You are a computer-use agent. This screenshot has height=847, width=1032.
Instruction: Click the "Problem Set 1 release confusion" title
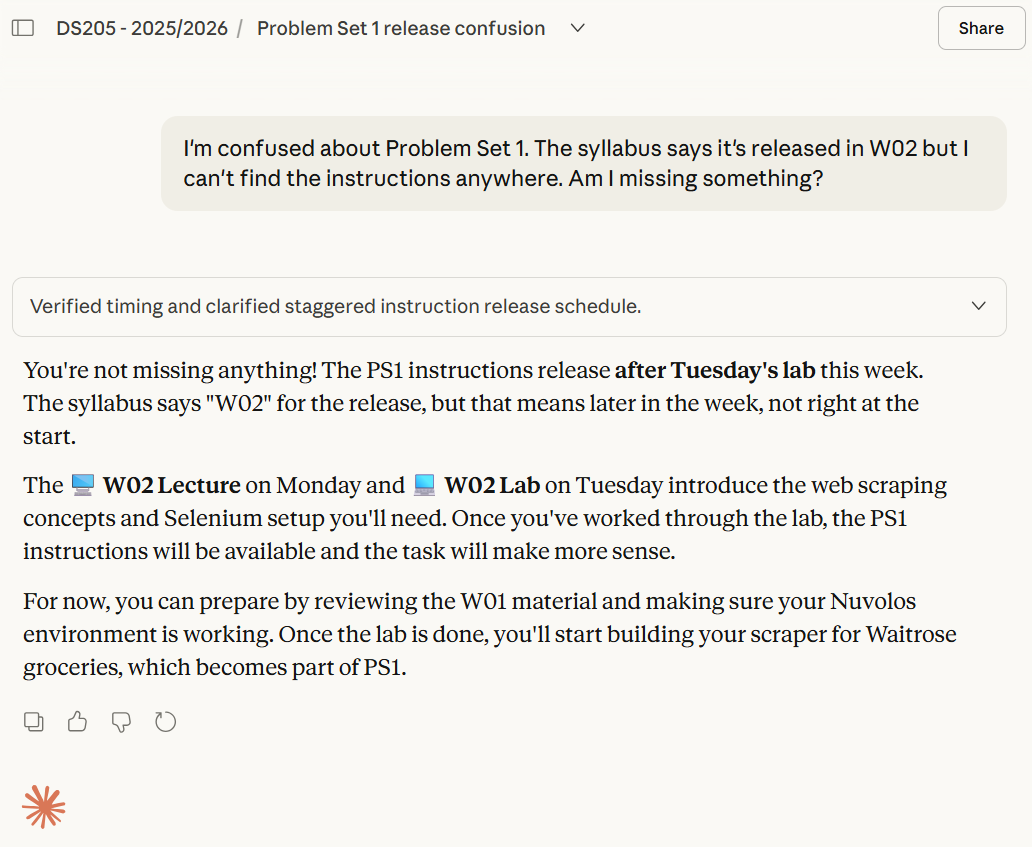(x=401, y=28)
